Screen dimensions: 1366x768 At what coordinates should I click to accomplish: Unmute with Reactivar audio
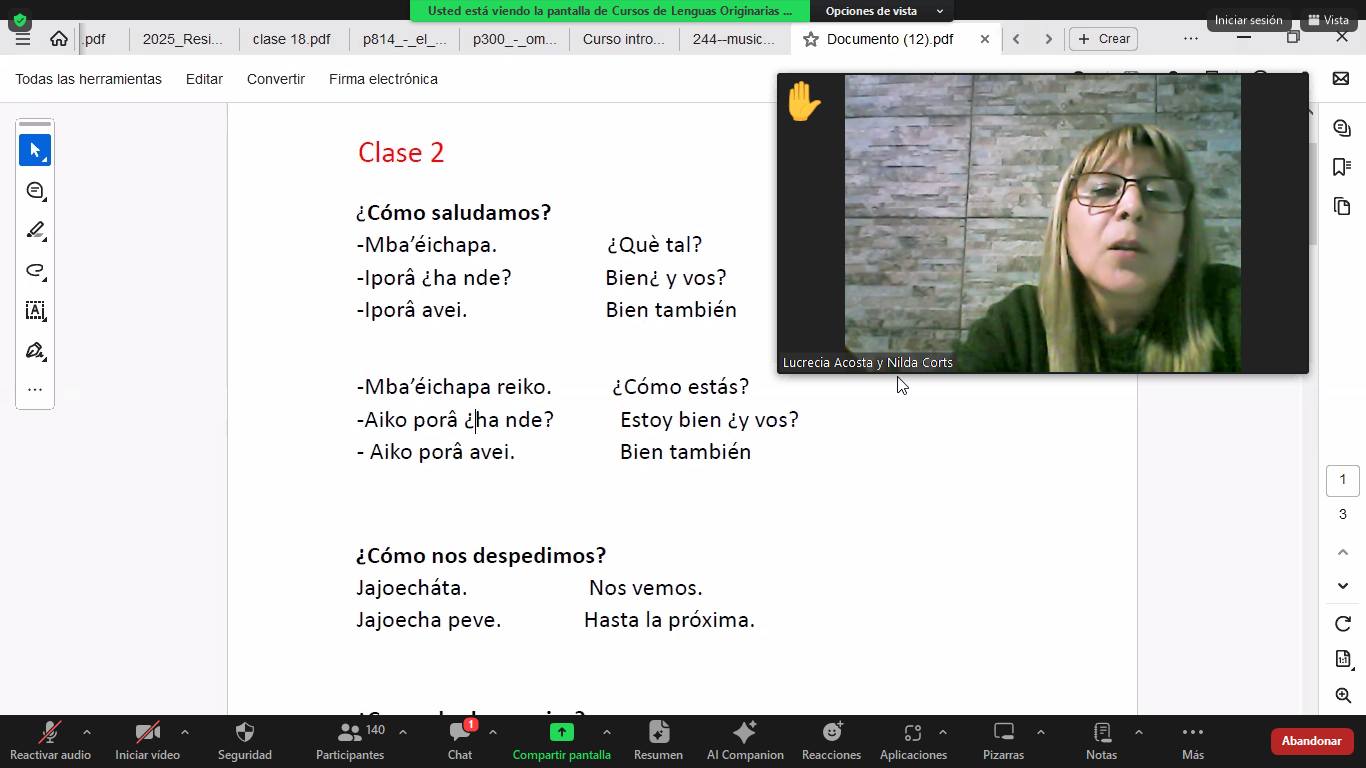50,741
